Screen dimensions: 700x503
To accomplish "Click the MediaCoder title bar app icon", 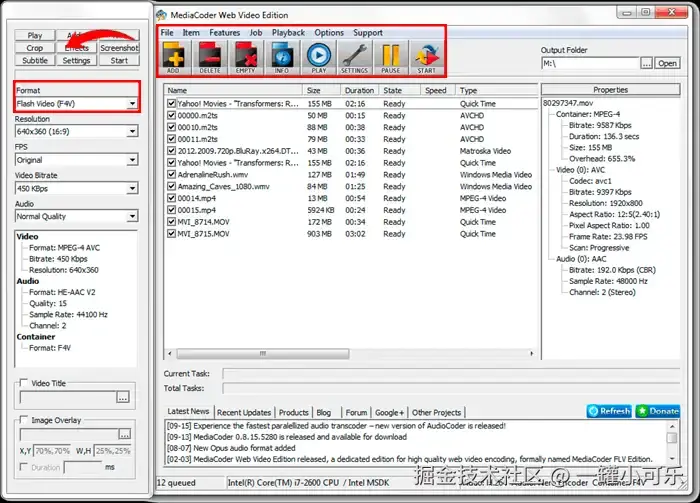I will pos(161,15).
